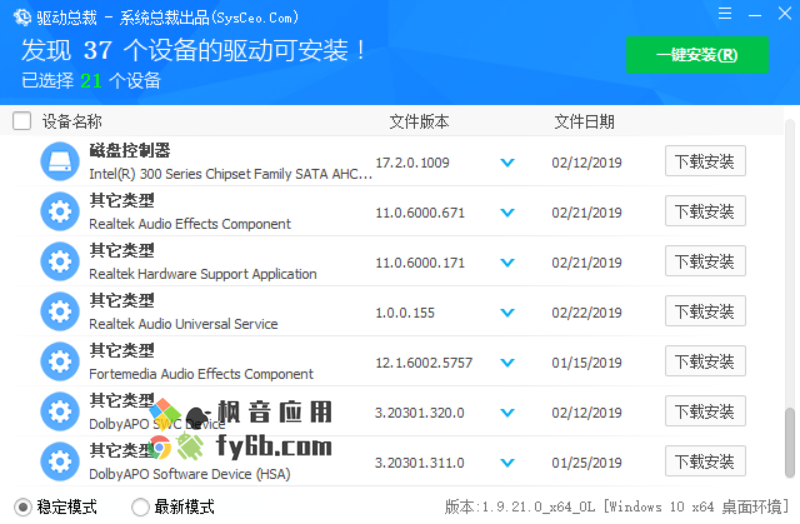Select the DolbyAPO Software Device (HSA) text
This screenshot has width=800, height=524.
tap(190, 474)
